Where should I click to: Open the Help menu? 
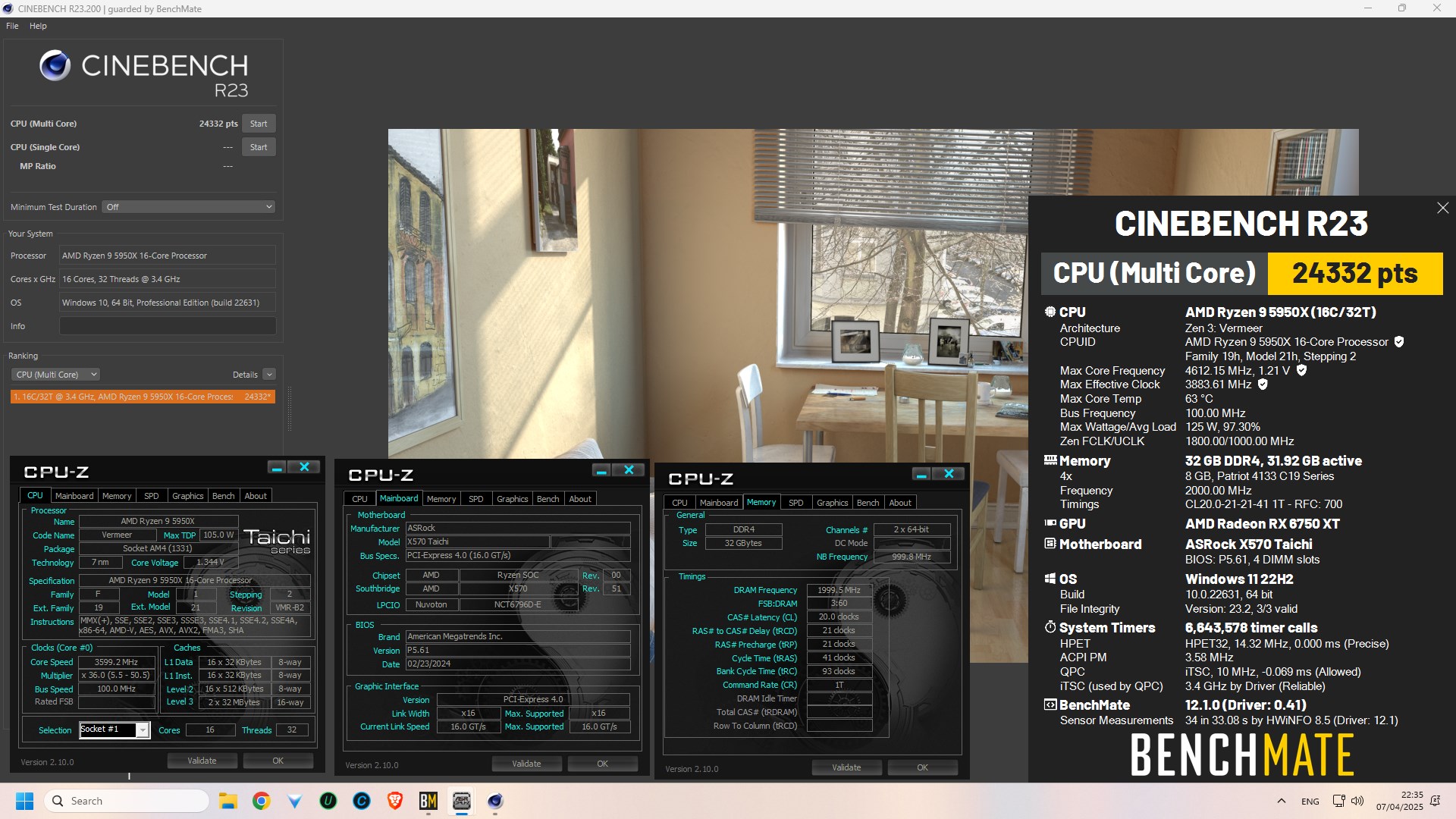click(38, 26)
